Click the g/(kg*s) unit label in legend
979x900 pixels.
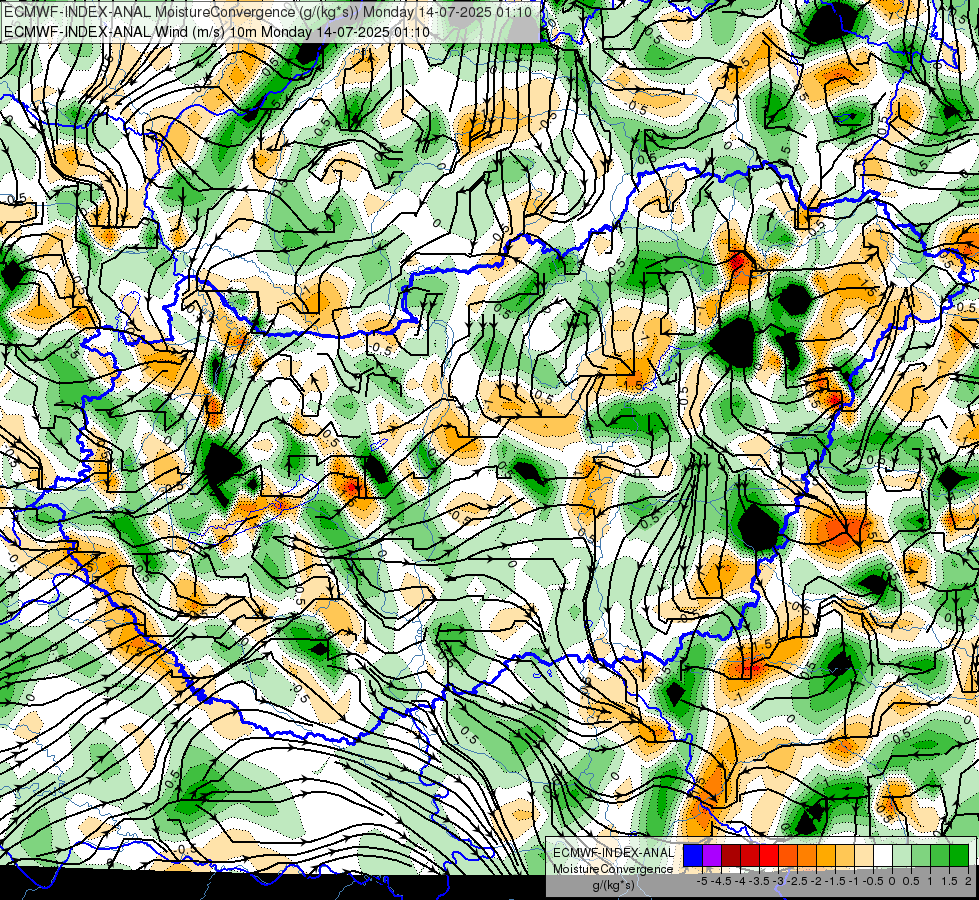pyautogui.click(x=613, y=886)
